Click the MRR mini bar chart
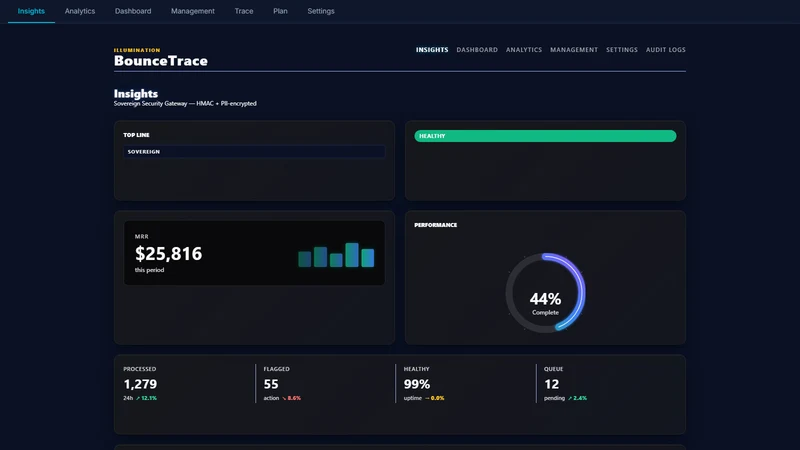The height and width of the screenshot is (450, 800). pos(336,255)
